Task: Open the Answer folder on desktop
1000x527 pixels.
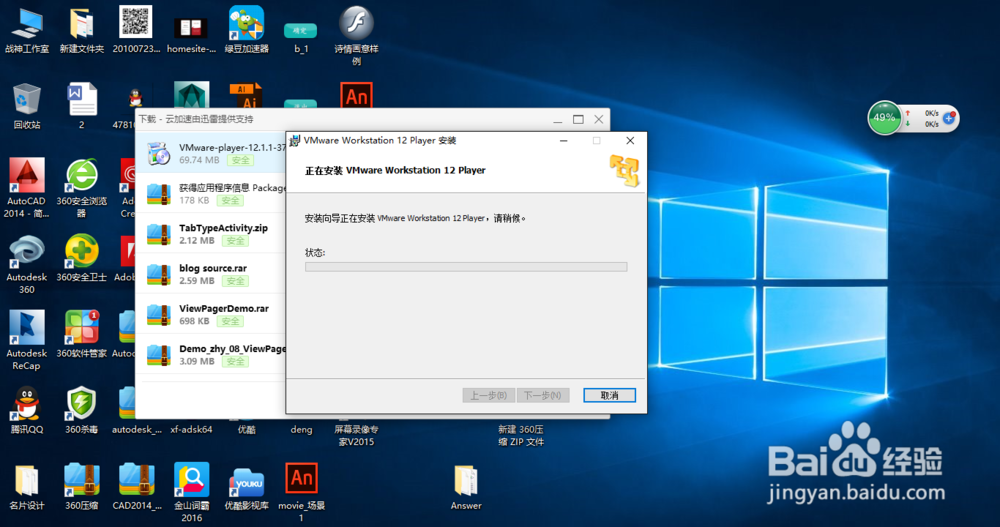Action: click(466, 487)
